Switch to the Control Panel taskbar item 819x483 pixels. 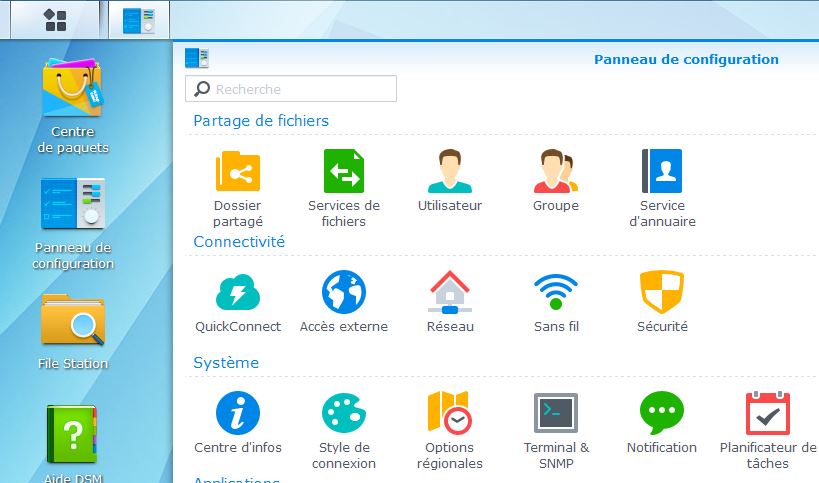tap(139, 20)
